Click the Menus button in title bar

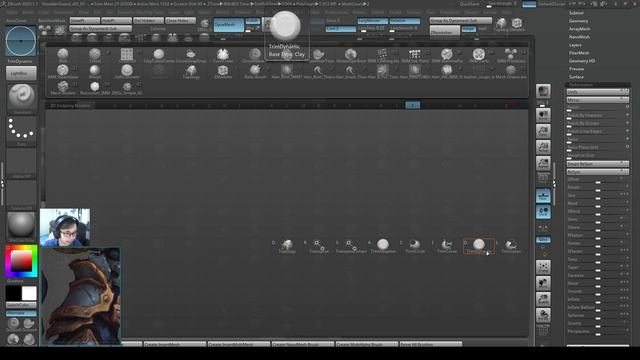pyautogui.click(x=529, y=4)
